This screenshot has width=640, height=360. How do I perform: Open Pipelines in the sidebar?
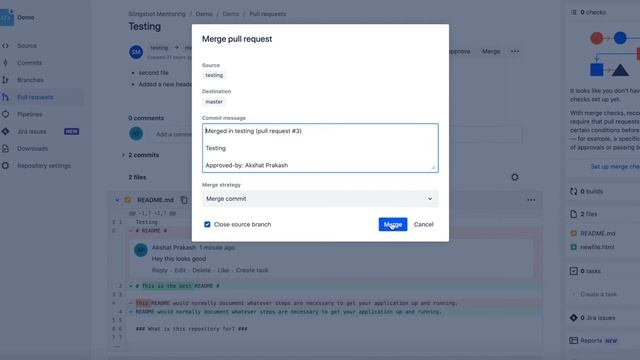click(29, 114)
